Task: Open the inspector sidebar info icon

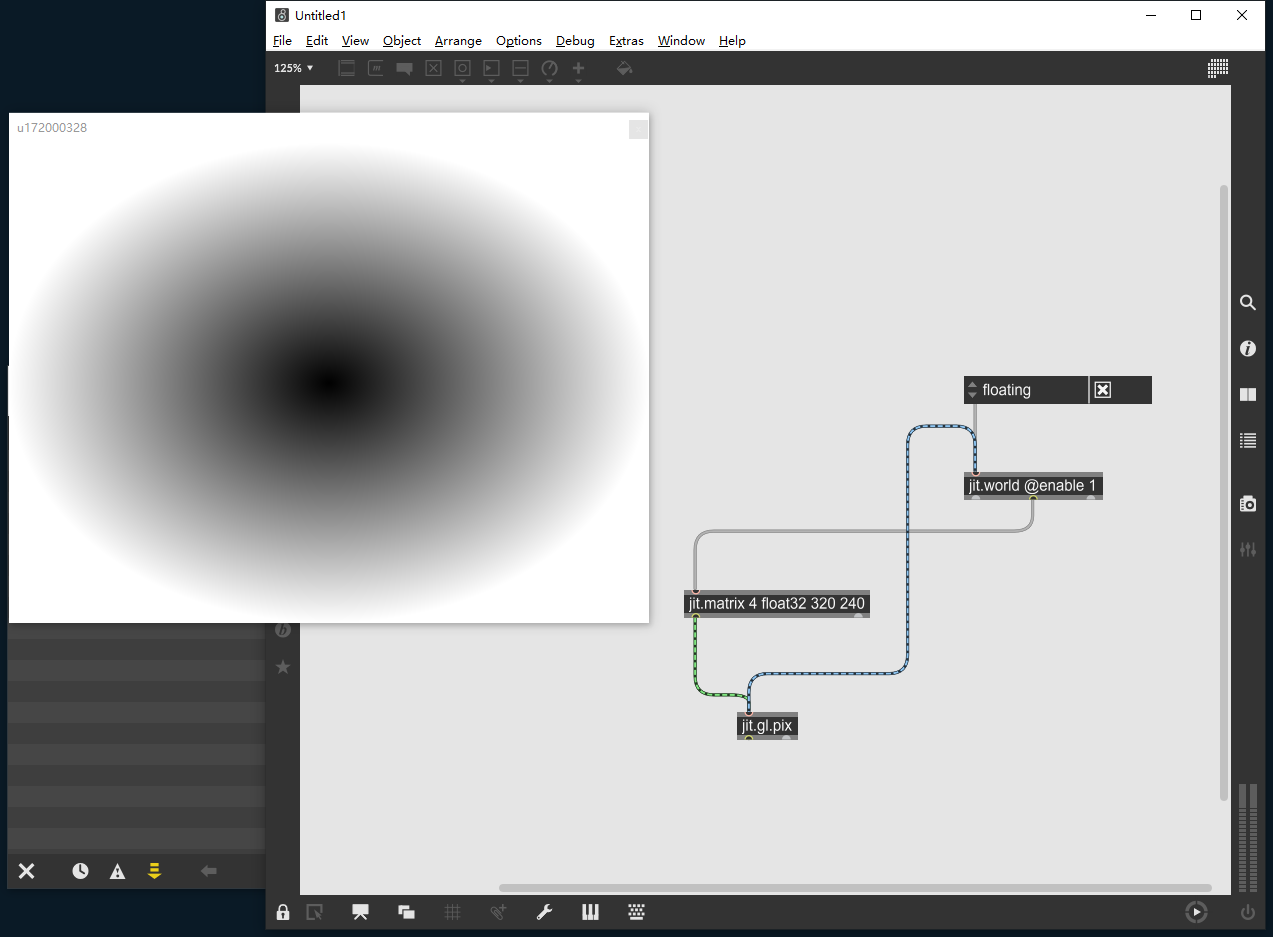Action: [1248, 349]
